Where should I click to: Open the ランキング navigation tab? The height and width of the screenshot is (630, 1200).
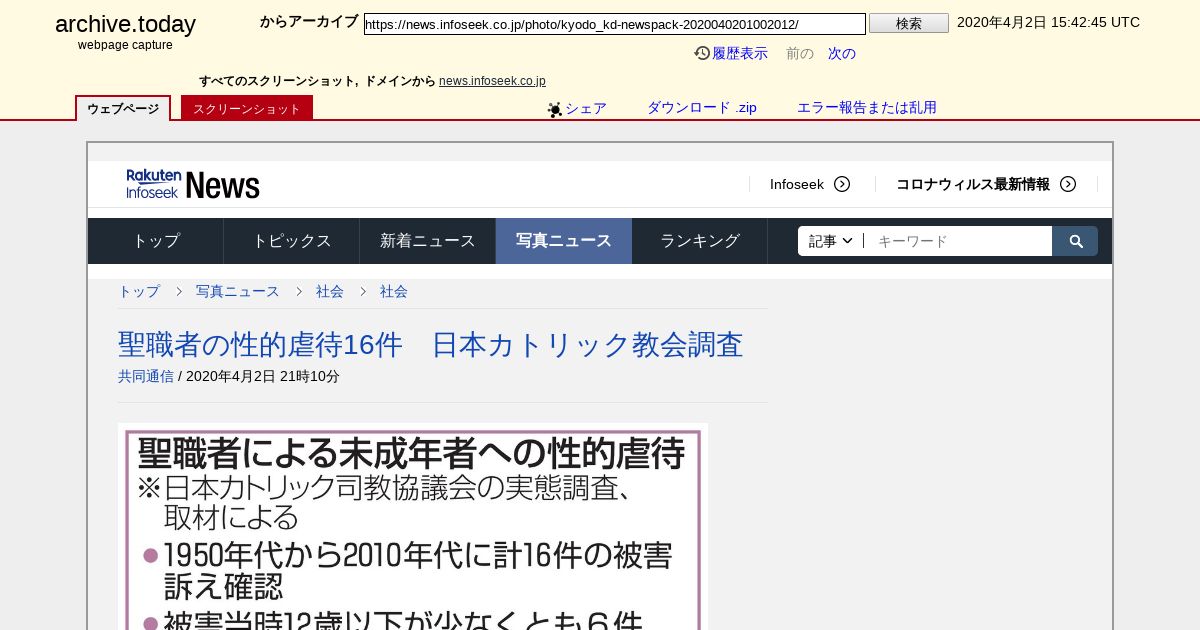[x=700, y=241]
